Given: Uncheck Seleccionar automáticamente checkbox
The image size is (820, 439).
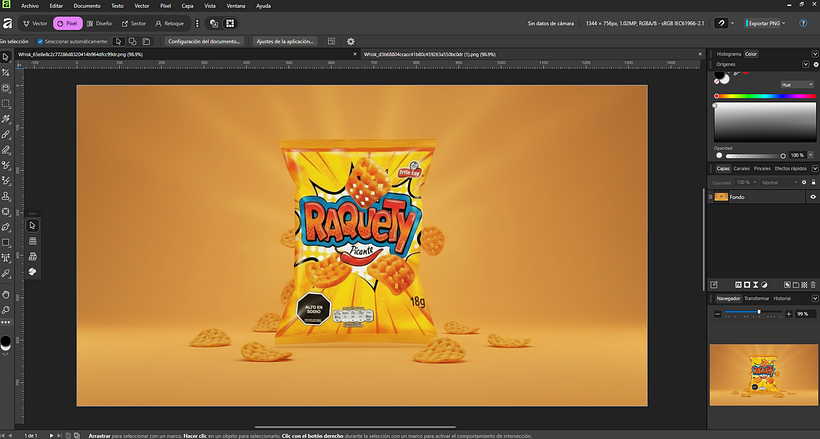Looking at the screenshot, I should 40,41.
